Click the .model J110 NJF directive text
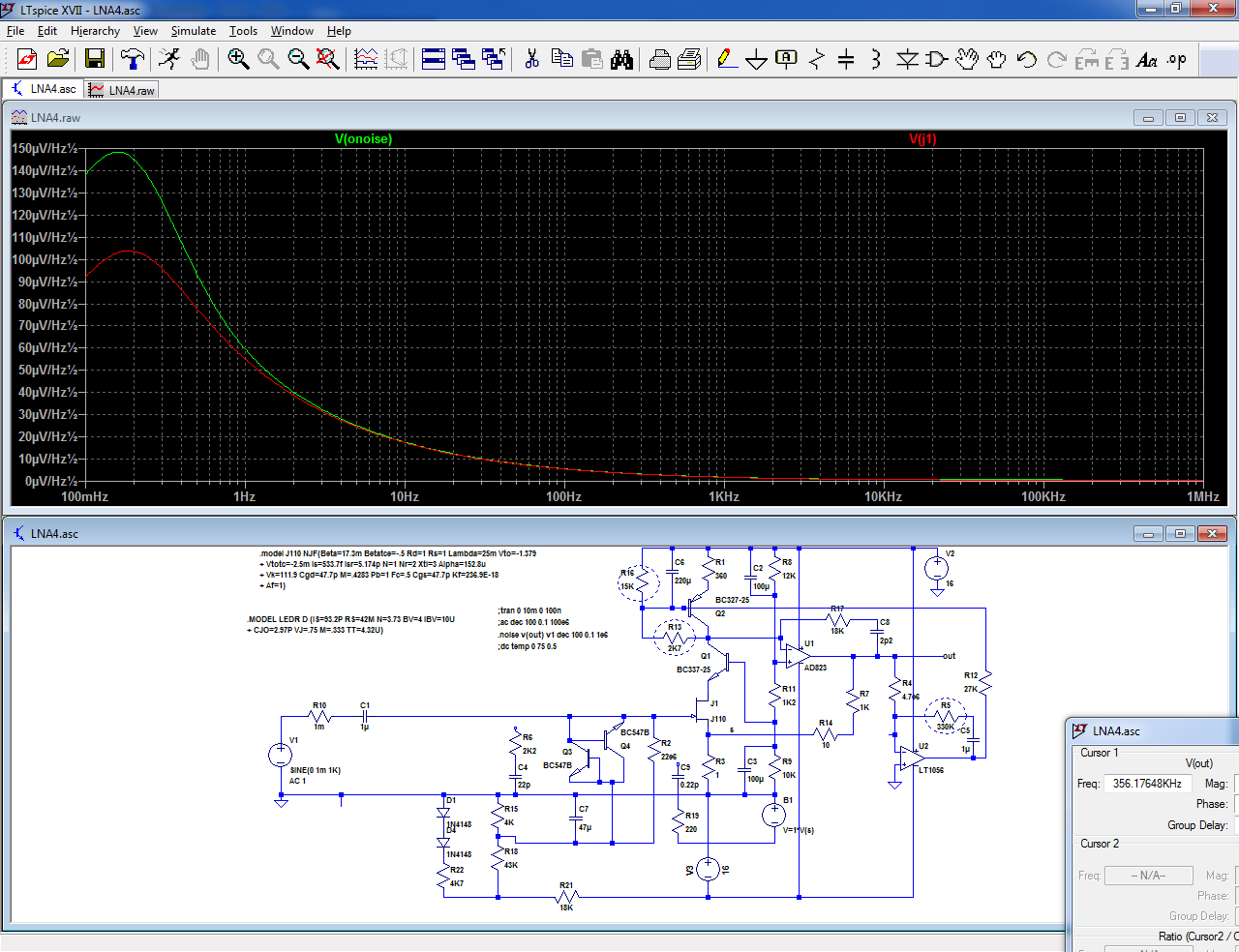Image resolution: width=1239 pixels, height=952 pixels. pos(397,553)
